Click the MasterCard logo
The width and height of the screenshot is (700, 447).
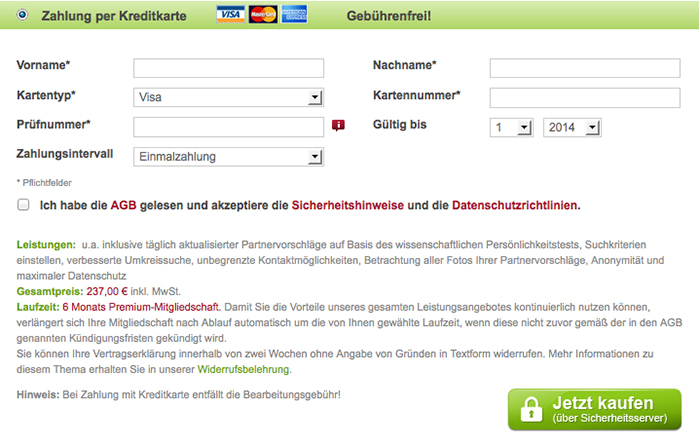(x=263, y=14)
